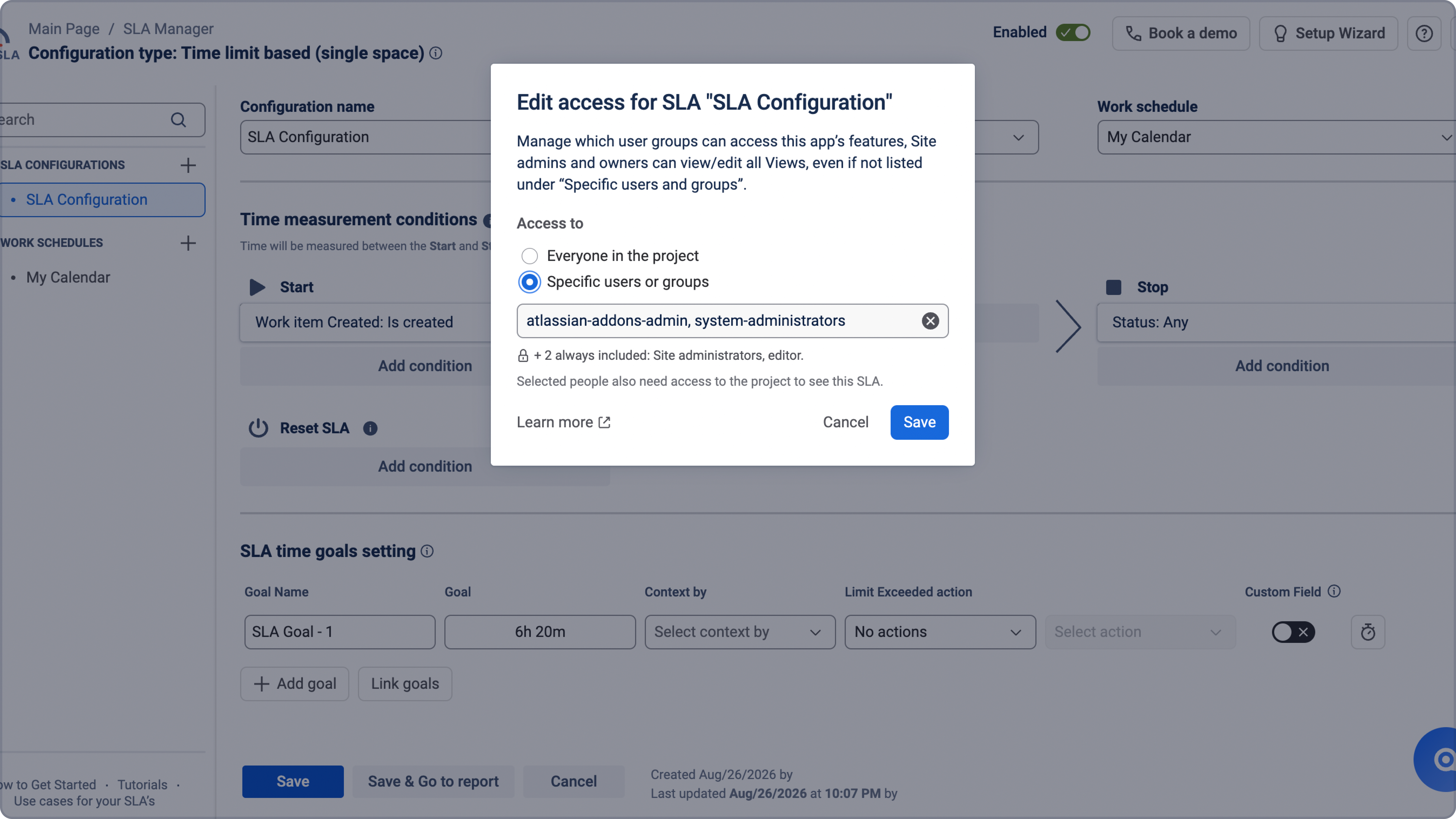1456x819 pixels.
Task: Save the SLA configuration at page bottom
Action: tap(293, 782)
